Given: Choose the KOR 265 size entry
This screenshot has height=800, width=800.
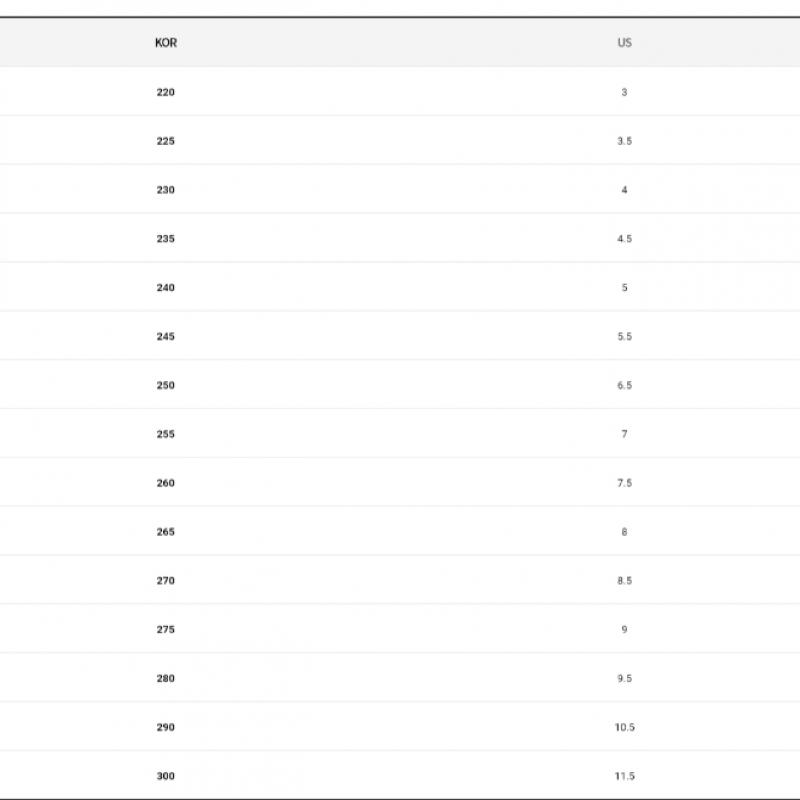Looking at the screenshot, I should 166,532.
